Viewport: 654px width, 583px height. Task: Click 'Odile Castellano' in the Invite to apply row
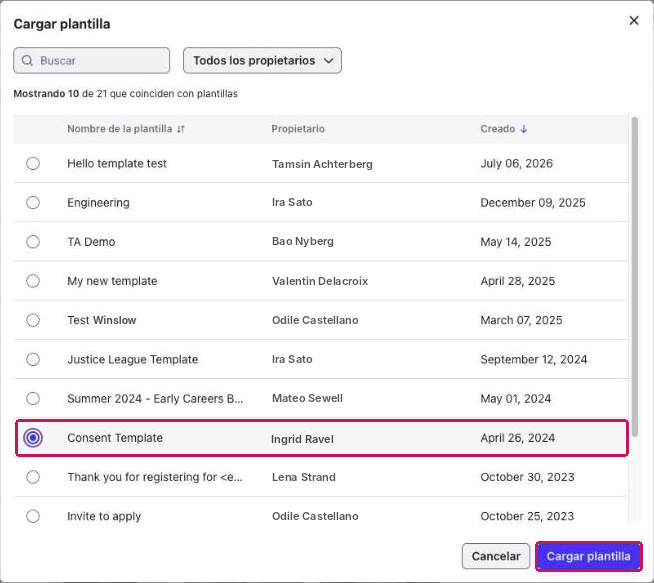tap(315, 516)
